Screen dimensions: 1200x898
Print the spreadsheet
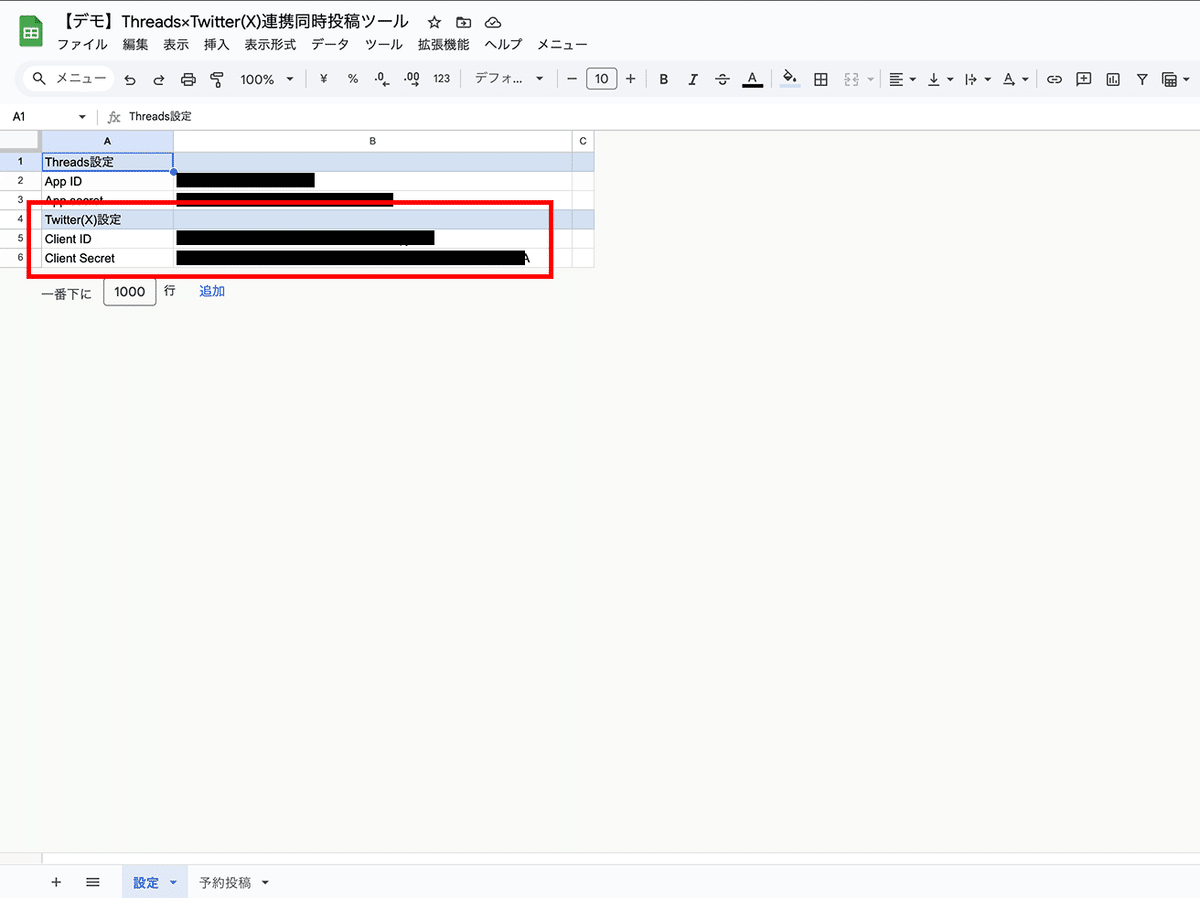tap(188, 79)
